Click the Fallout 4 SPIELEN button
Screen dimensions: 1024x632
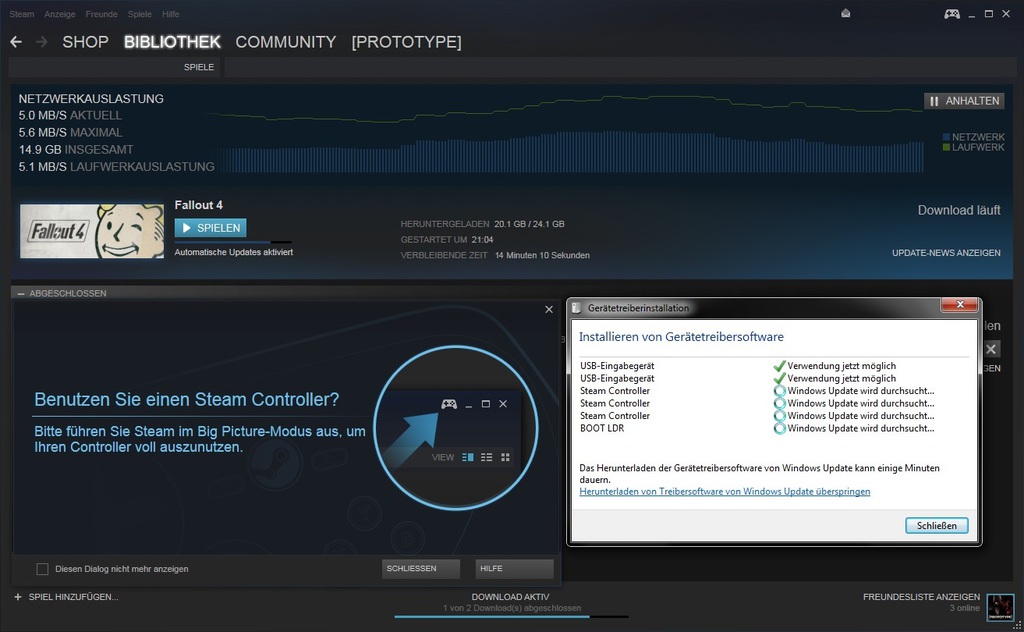click(210, 228)
